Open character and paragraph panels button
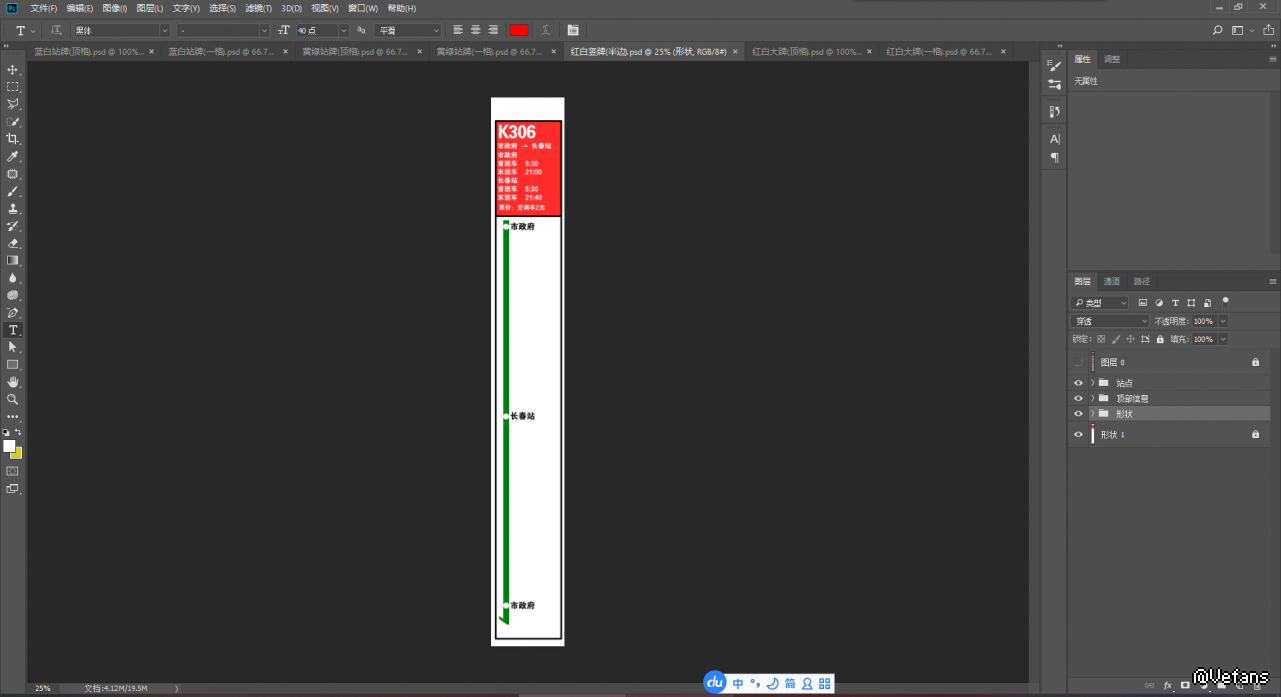Viewport: 1281px width, 697px height. point(573,31)
